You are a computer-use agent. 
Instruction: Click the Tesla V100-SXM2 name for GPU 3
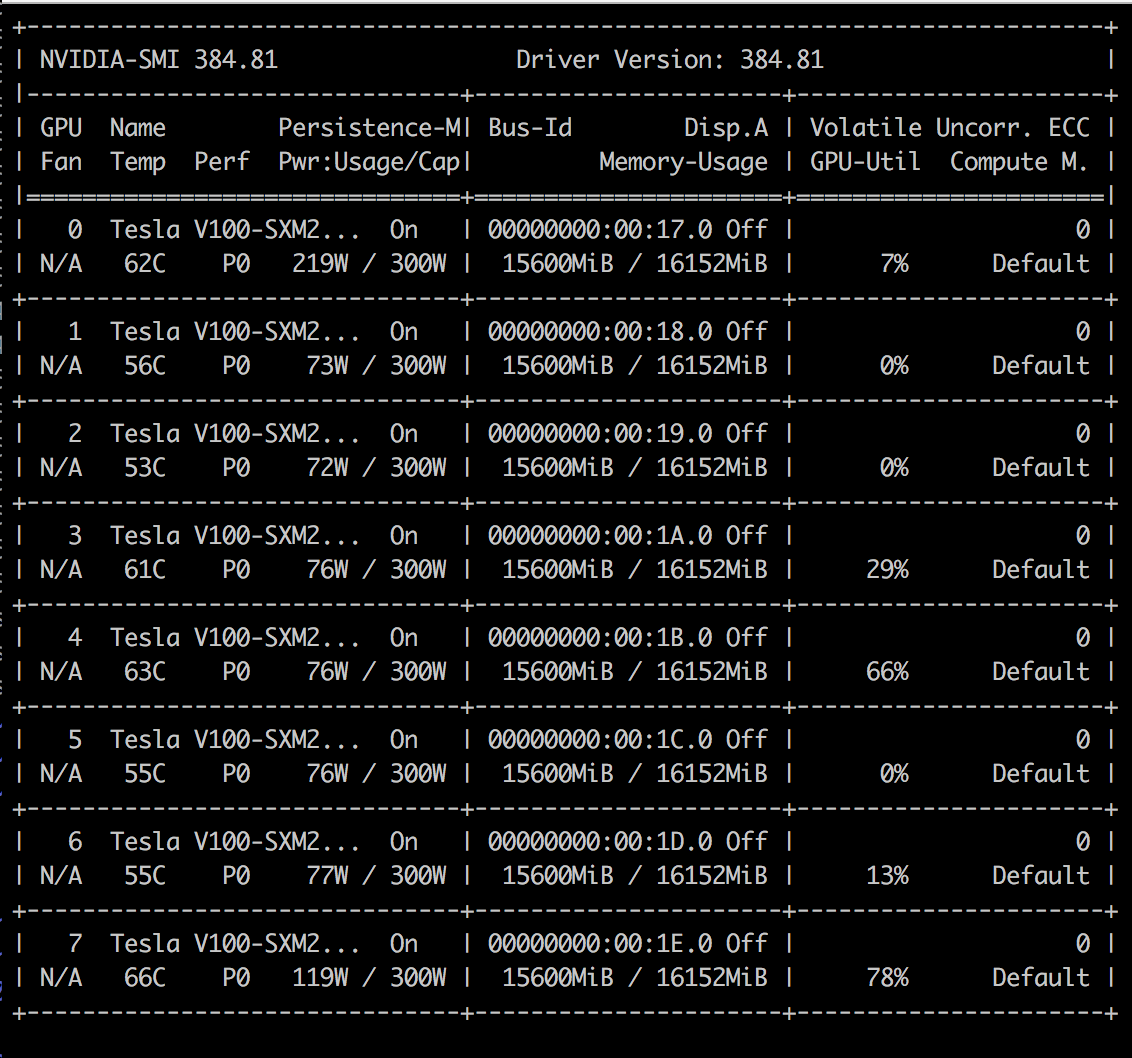pos(235,536)
